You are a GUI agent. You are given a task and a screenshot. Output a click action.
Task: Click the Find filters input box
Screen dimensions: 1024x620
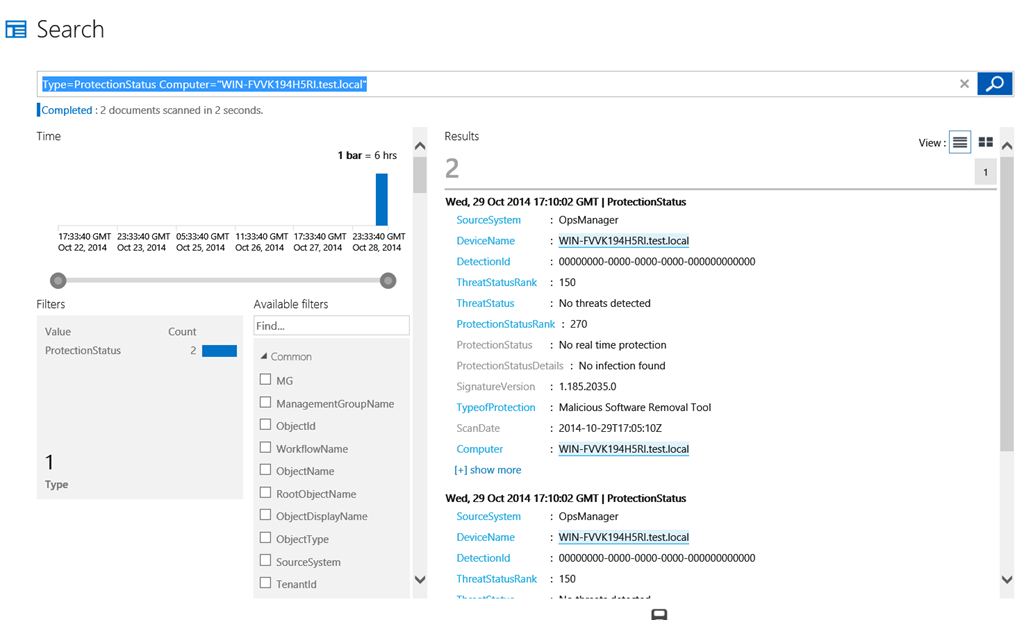331,326
